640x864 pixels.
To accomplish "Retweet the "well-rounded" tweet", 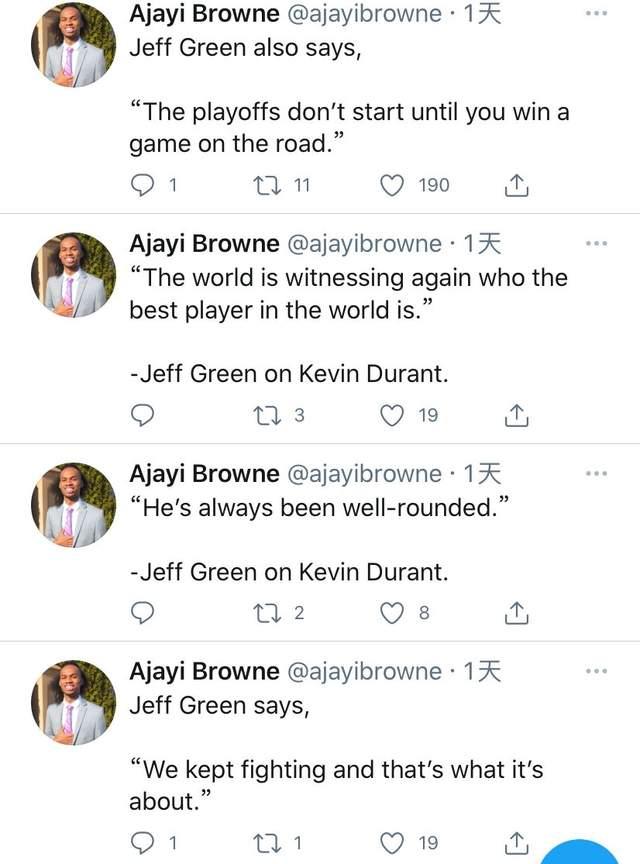I will click(268, 612).
